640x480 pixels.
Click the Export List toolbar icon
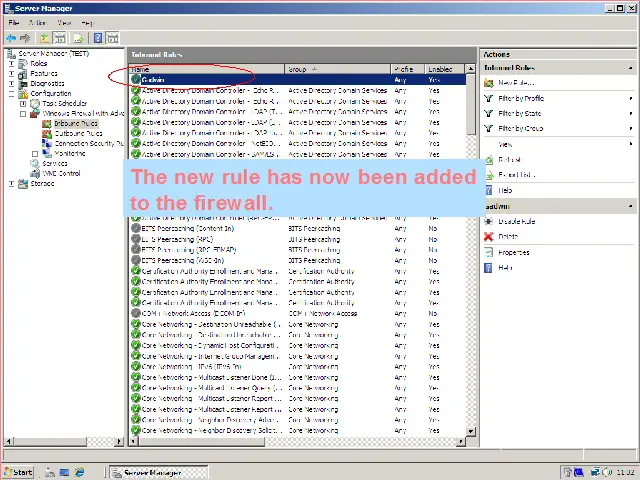pyautogui.click(x=80, y=38)
